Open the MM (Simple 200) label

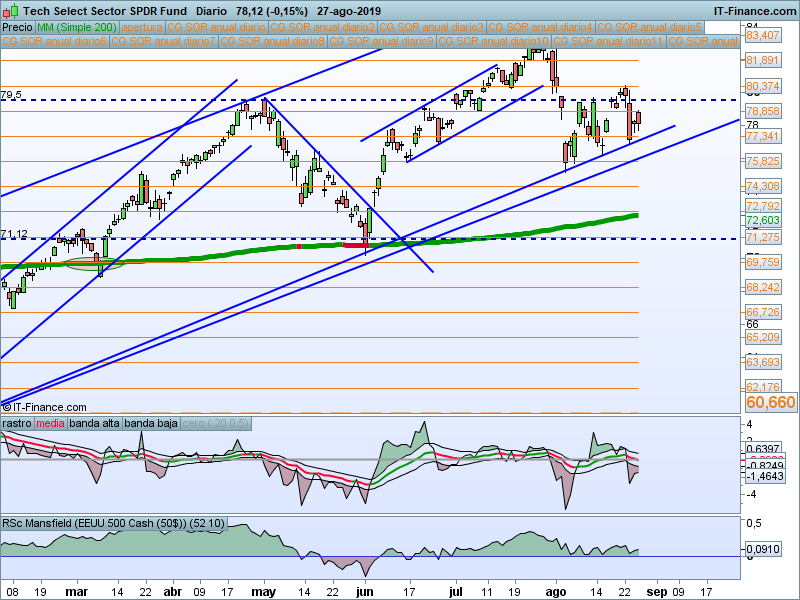[77, 27]
